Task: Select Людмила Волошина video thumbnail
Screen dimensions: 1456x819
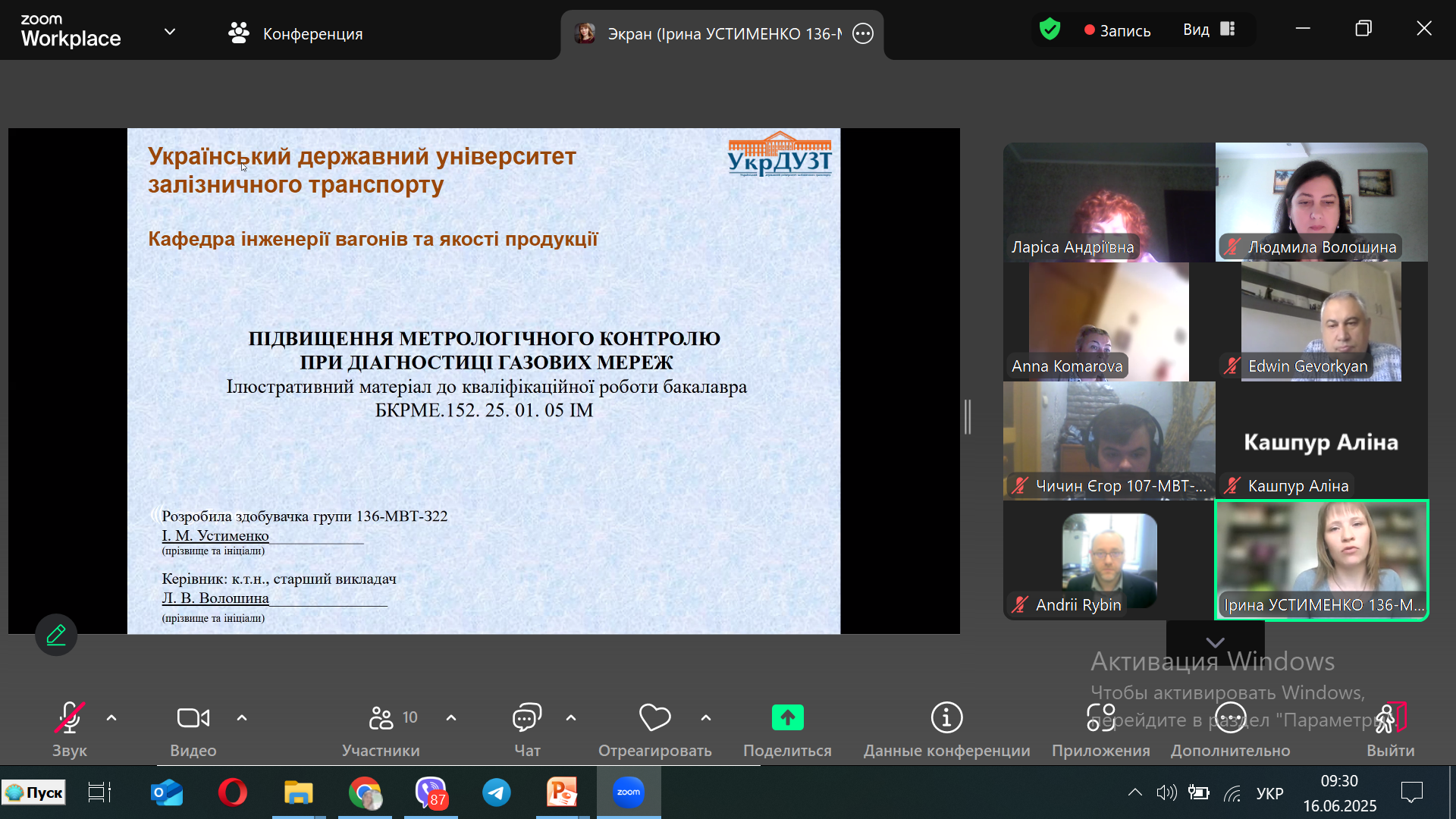Action: click(1322, 202)
